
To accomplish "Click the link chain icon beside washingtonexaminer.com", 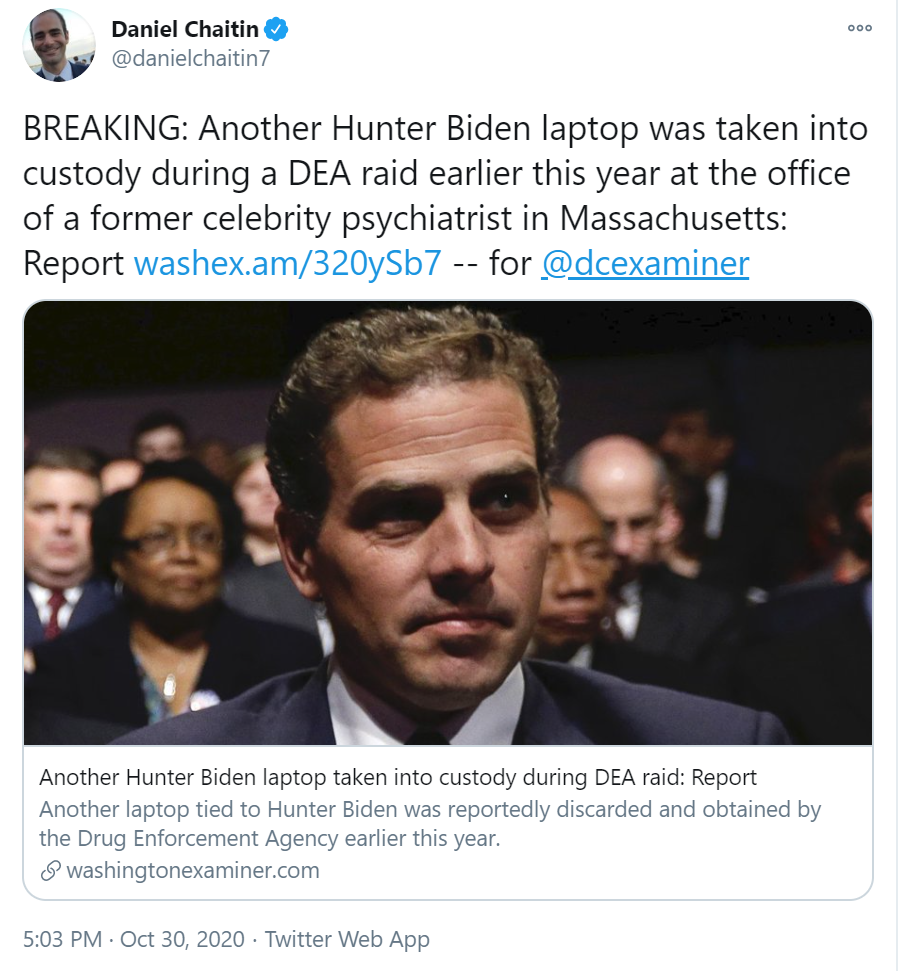I will 50,870.
